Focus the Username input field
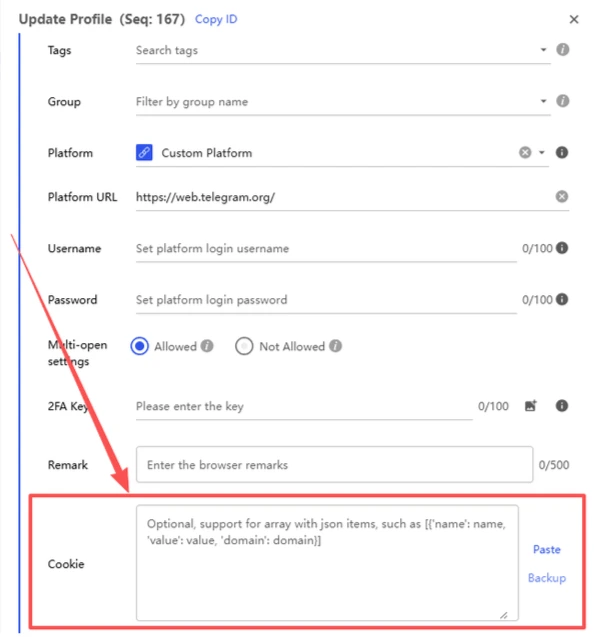 point(326,248)
